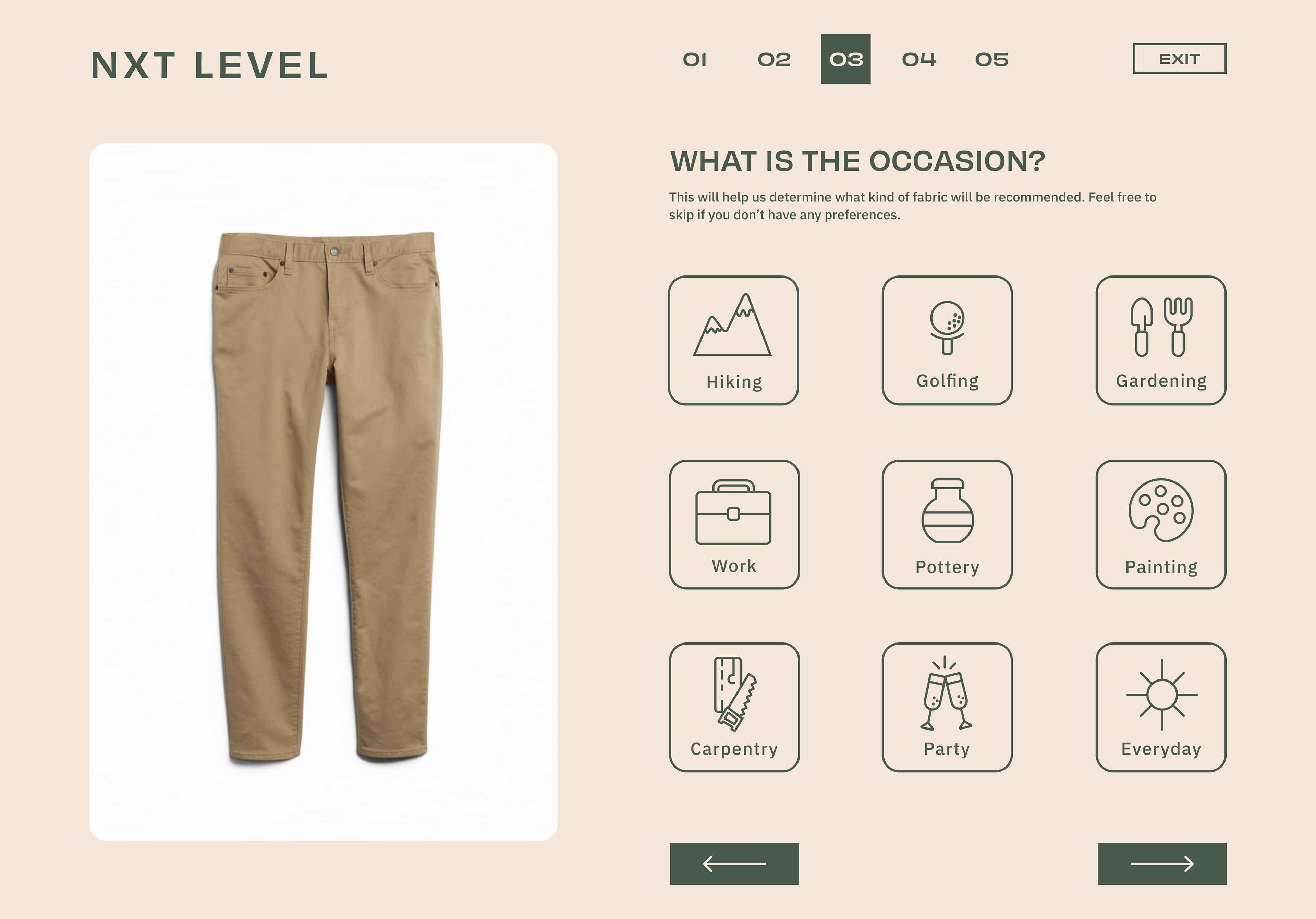Pick the Painting palette icon

point(1161,510)
